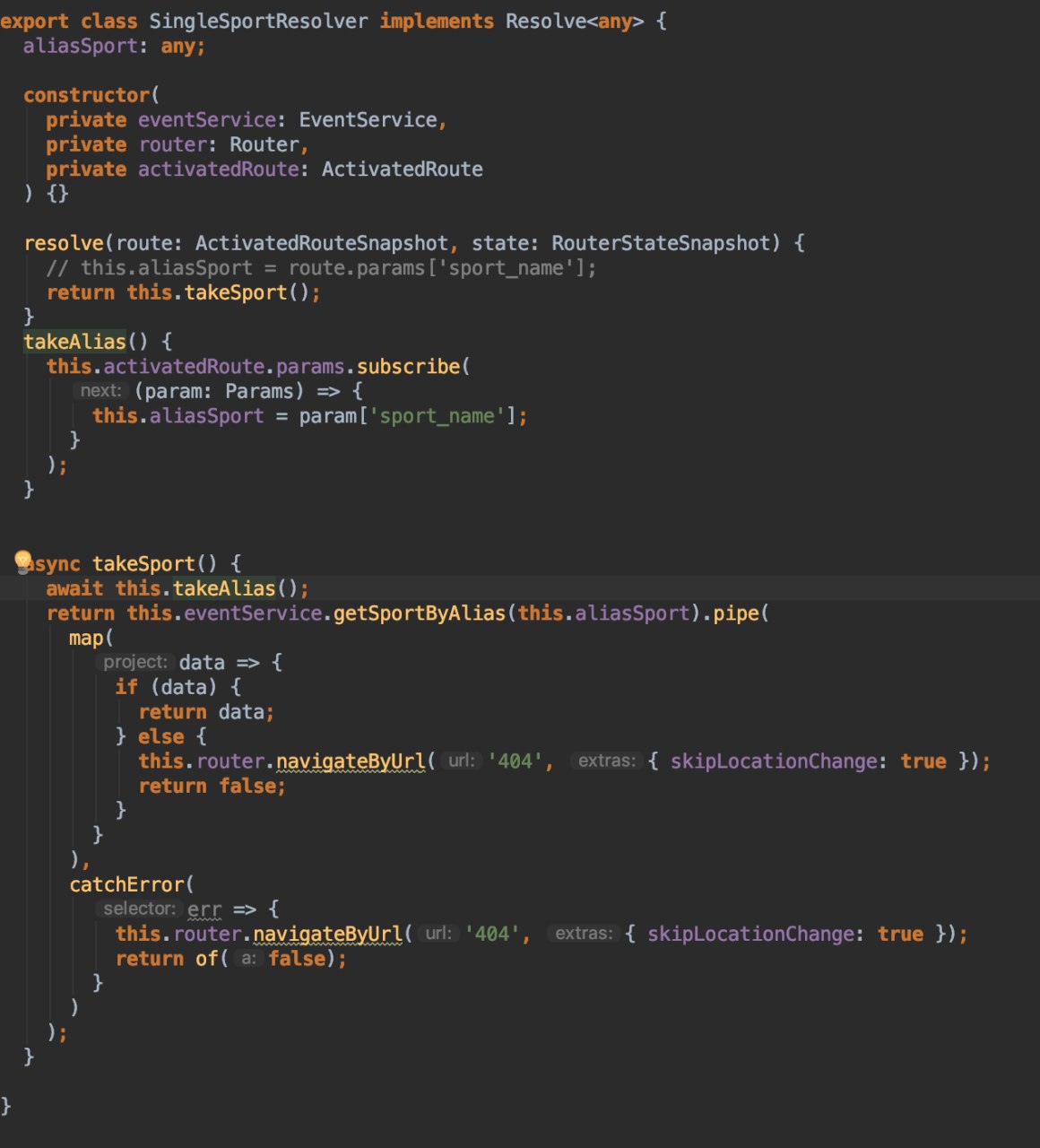1040x1148 pixels.
Task: Click the 'await' keyword
Action: pyautogui.click(x=75, y=588)
